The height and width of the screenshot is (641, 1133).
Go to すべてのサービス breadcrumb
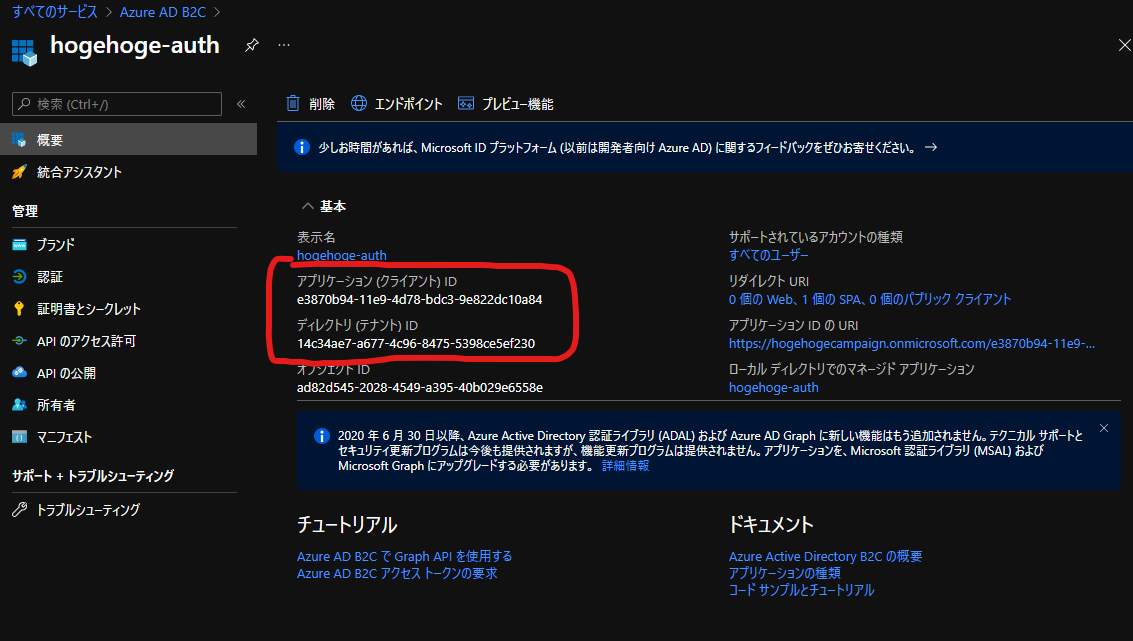point(55,12)
